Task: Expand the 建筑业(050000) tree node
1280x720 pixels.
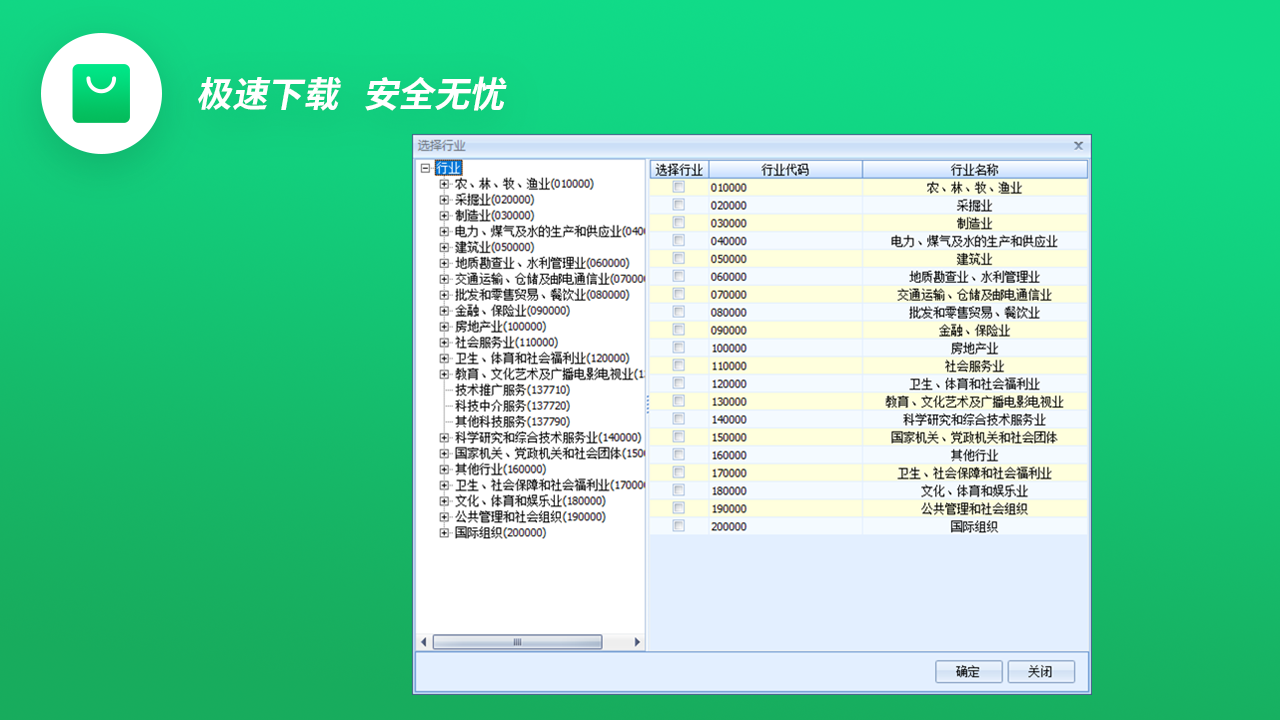Action: click(443, 247)
